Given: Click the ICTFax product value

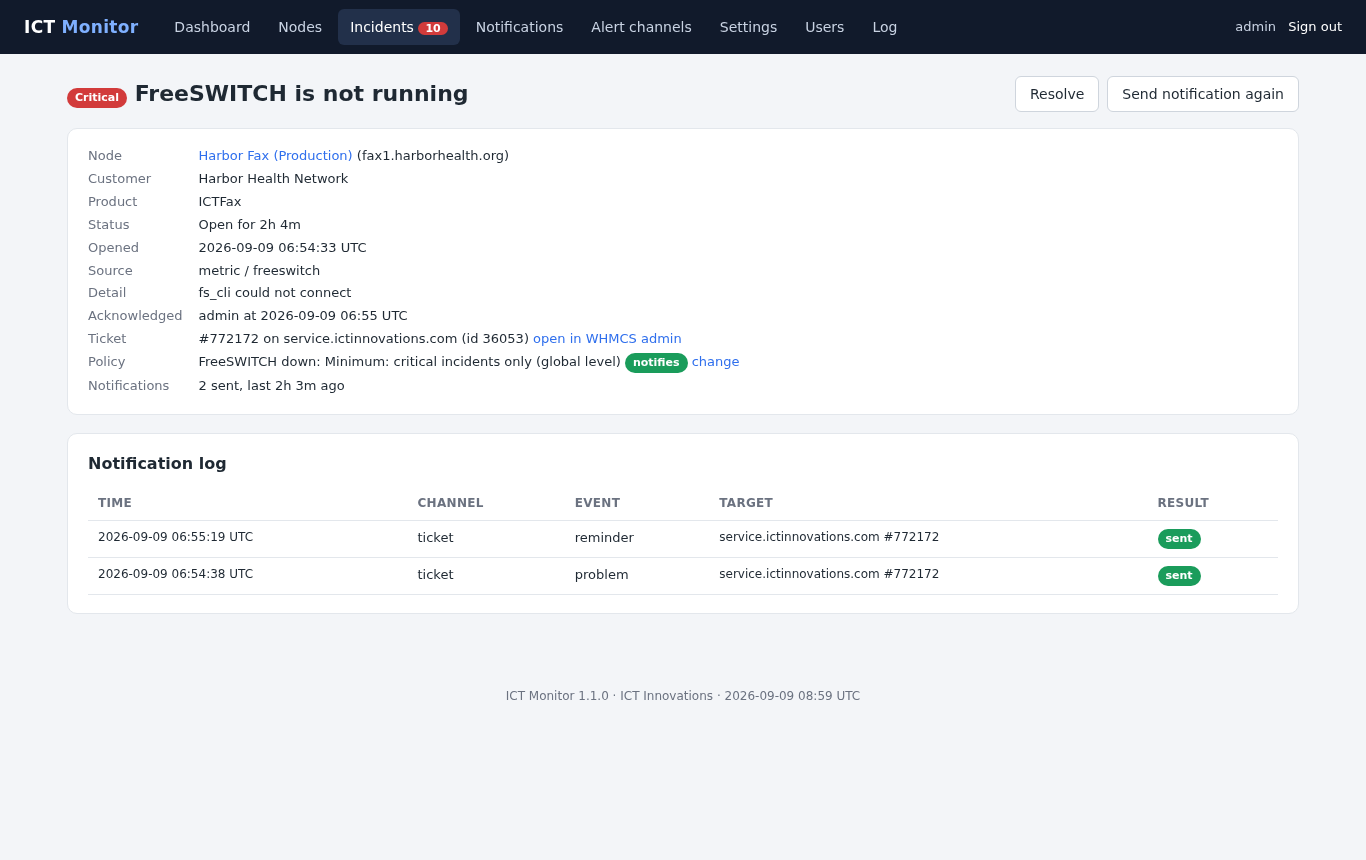Looking at the screenshot, I should (x=220, y=202).
